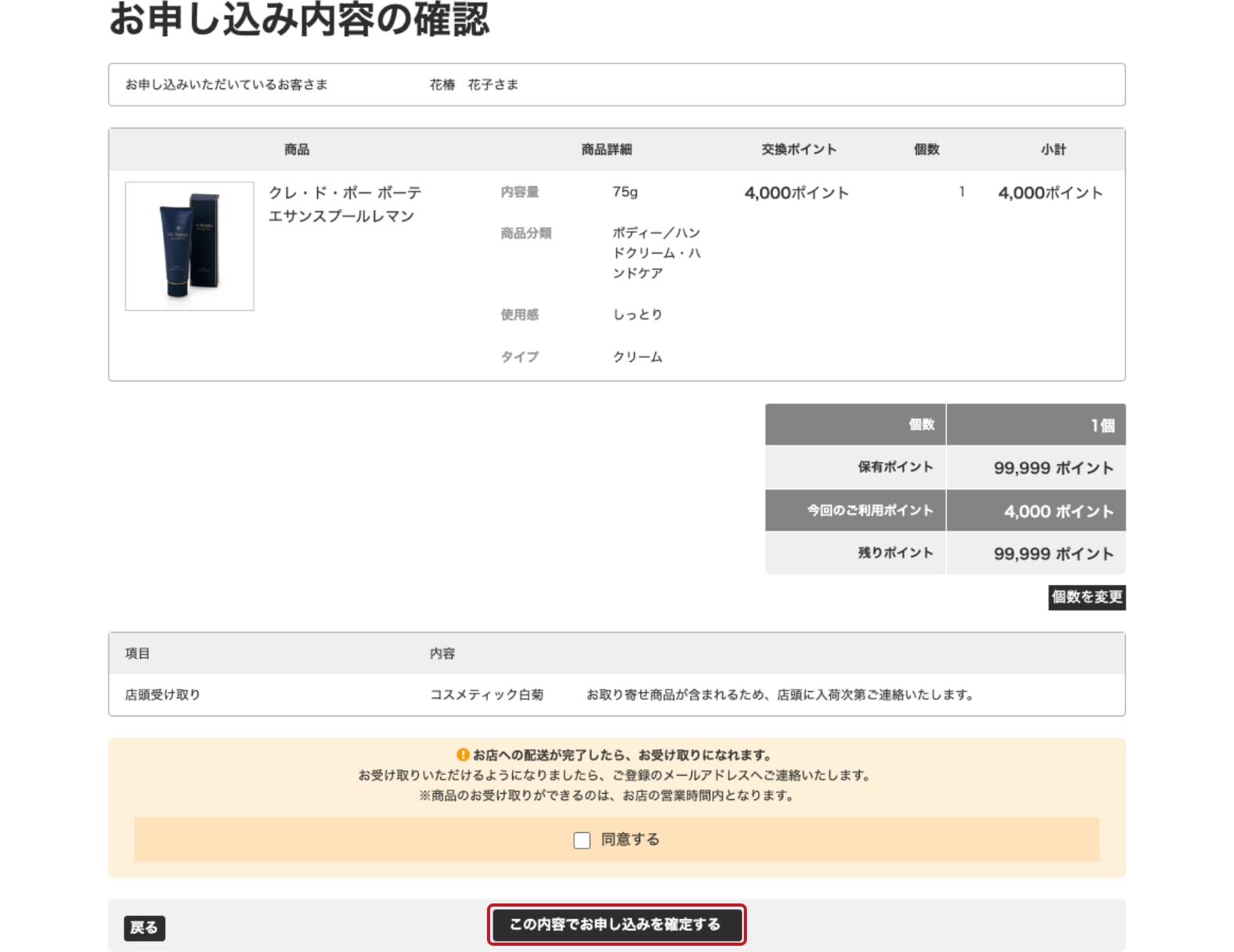The width and height of the screenshot is (1234, 952).
Task: Click 4,000ポイント in 小計 column
Action: (x=1050, y=193)
